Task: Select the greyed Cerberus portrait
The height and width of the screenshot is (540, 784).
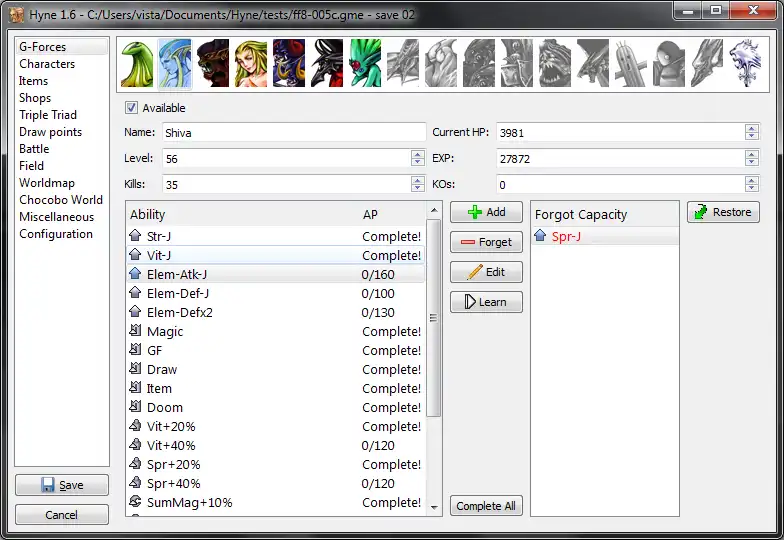Action: [479, 64]
